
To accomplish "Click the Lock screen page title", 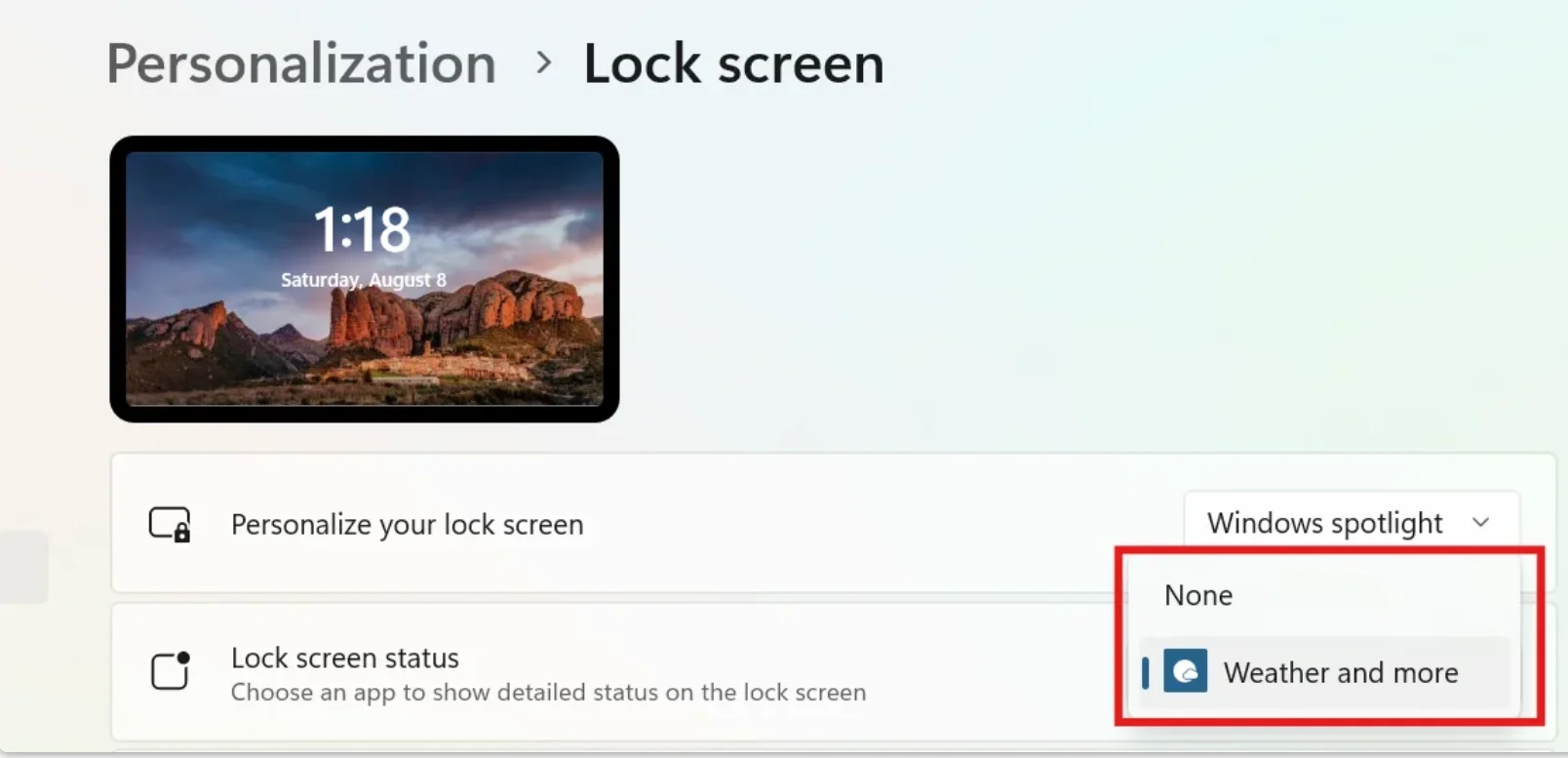I will coord(733,64).
